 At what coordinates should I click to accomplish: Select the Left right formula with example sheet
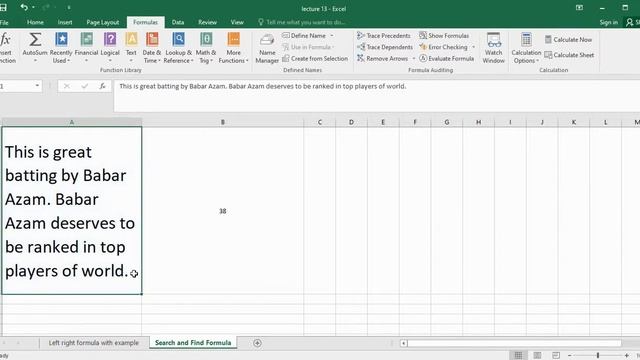(93, 343)
